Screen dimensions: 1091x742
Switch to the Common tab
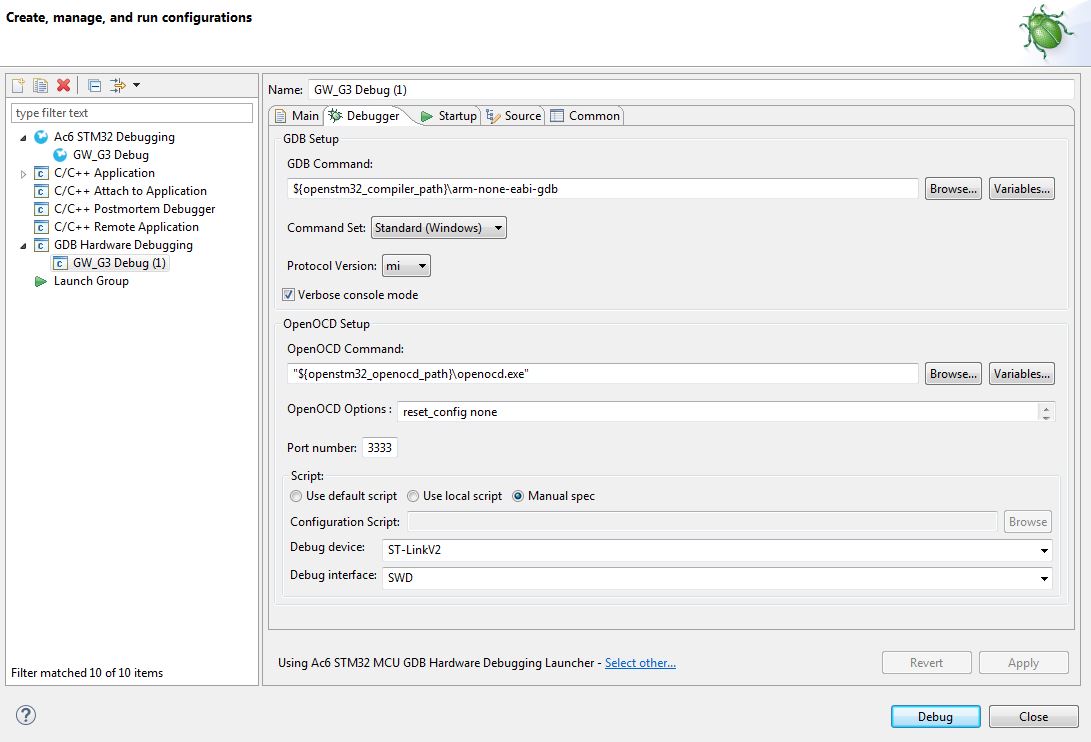[x=585, y=116]
